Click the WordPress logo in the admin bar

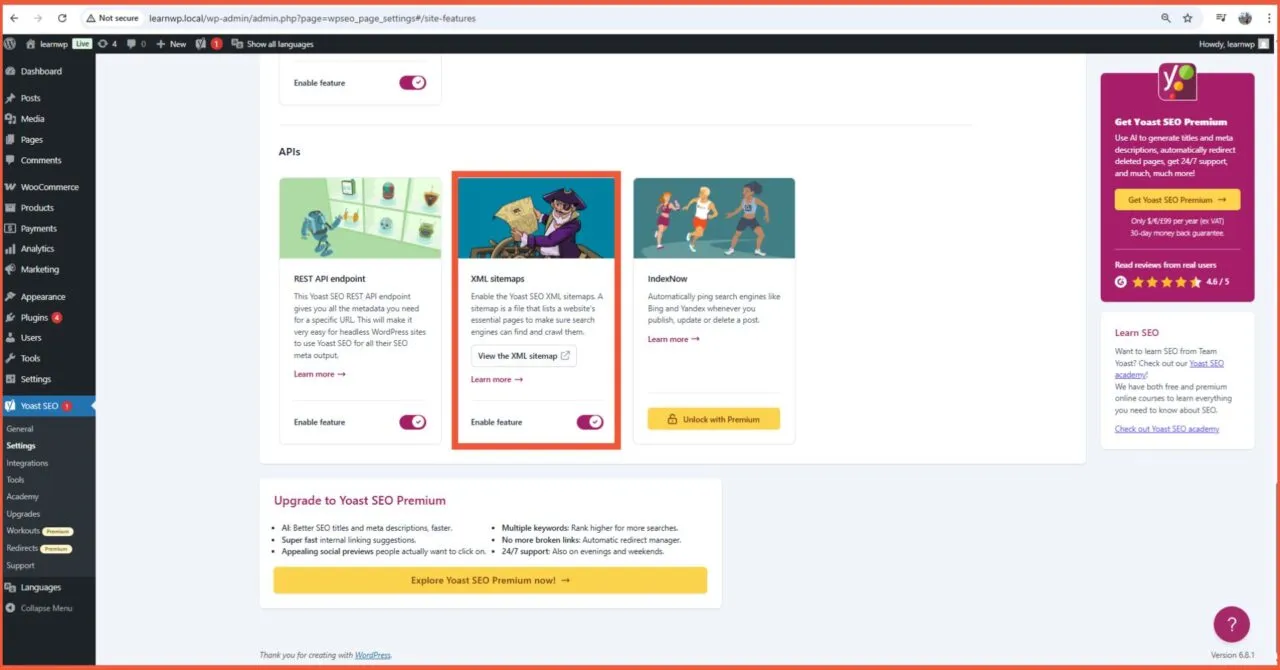(10, 43)
